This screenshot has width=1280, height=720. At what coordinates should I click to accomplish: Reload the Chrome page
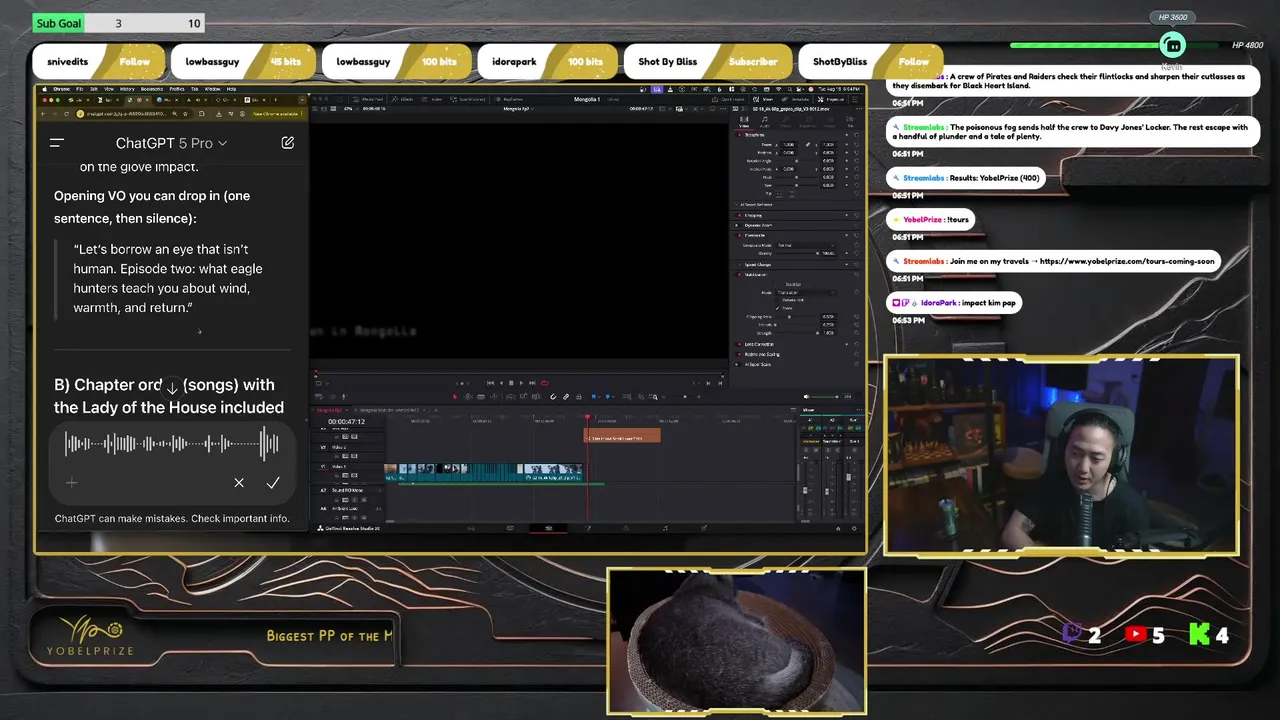pos(66,114)
